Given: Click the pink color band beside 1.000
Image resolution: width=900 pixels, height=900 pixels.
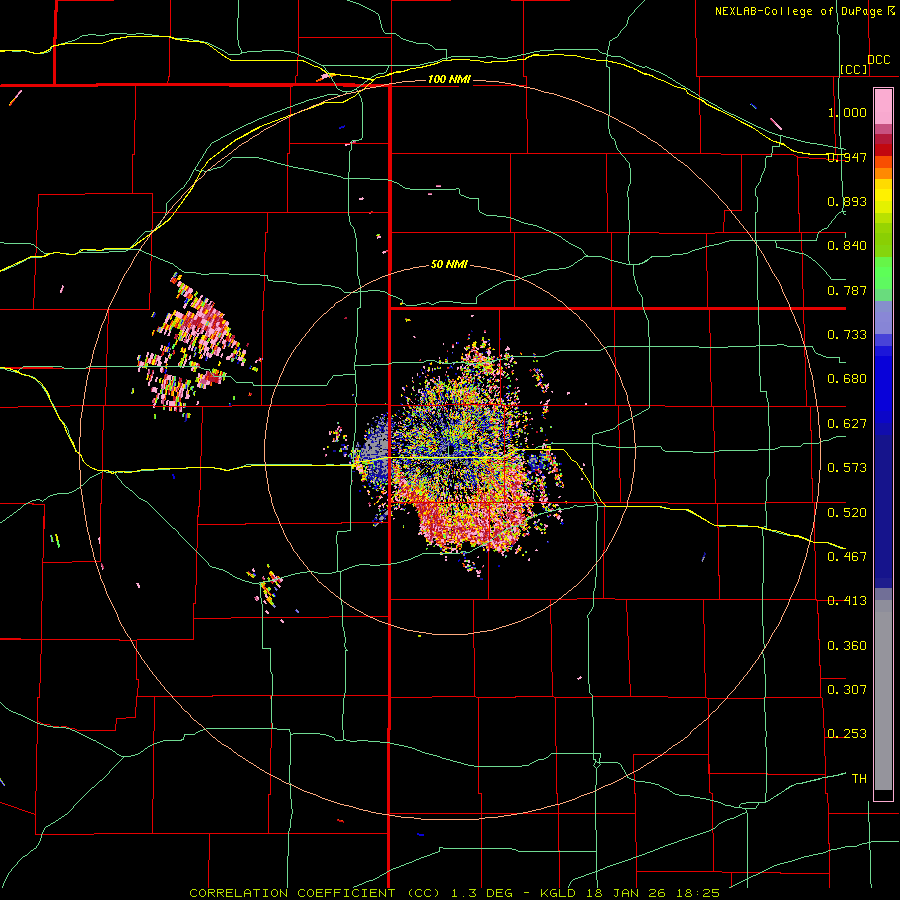Looking at the screenshot, I should point(883,107).
